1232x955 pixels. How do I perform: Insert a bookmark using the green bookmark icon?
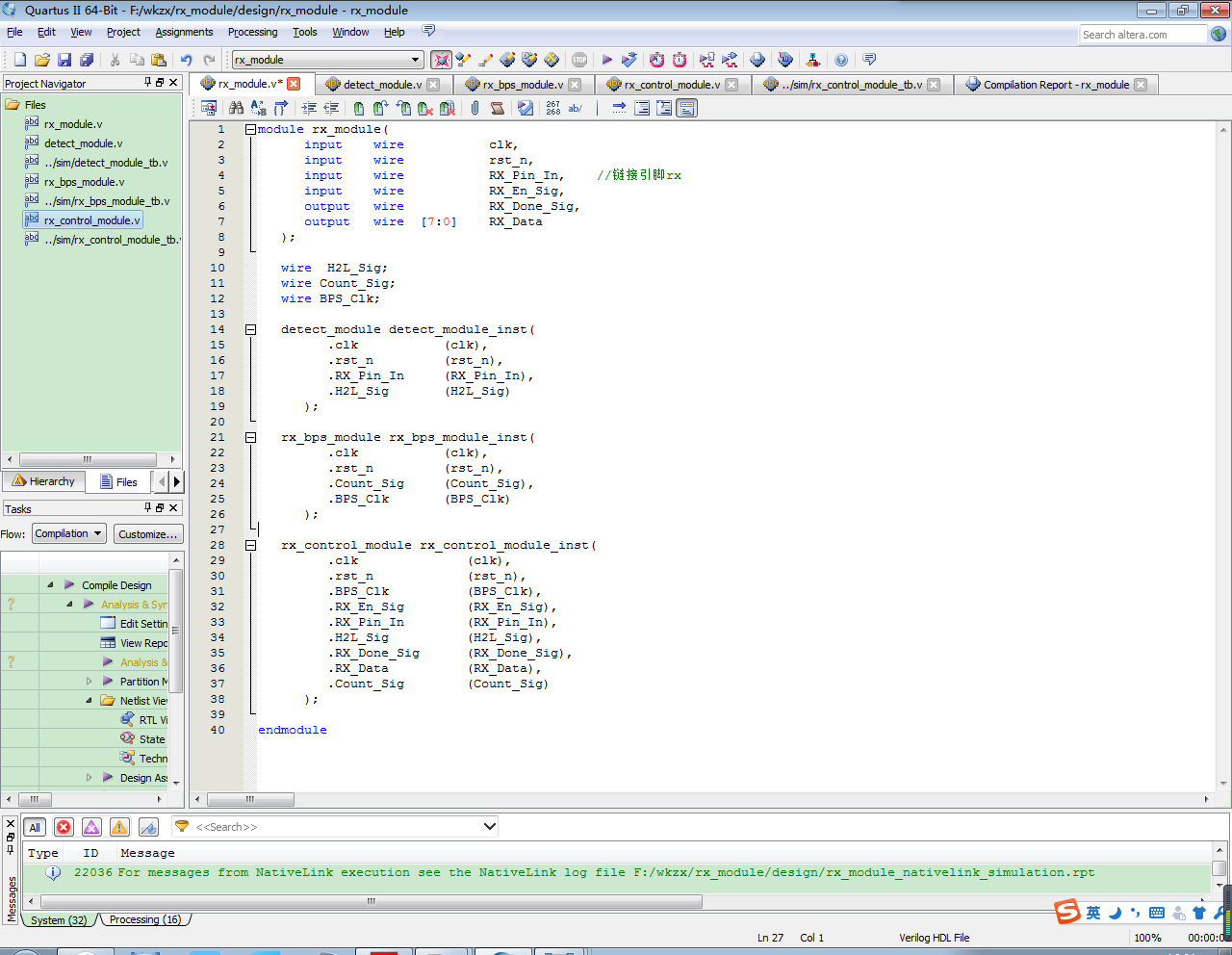[358, 108]
